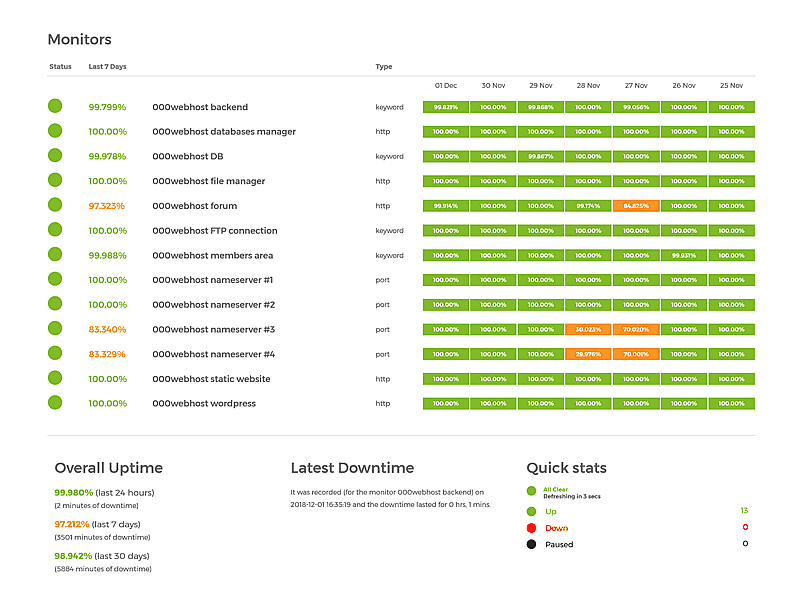The height and width of the screenshot is (610, 800).
Task: Click nameserver #3's orange 27 Nov uptime bar
Action: 636,329
